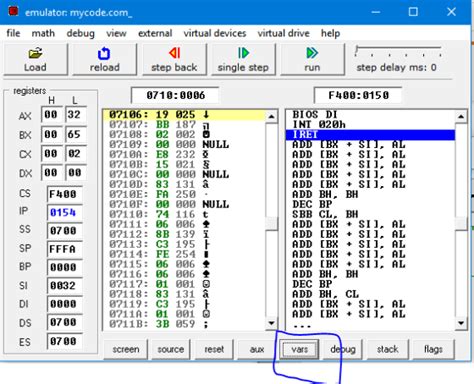The image size is (474, 384).
Task: Click the CS register field F400
Action: (x=64, y=194)
